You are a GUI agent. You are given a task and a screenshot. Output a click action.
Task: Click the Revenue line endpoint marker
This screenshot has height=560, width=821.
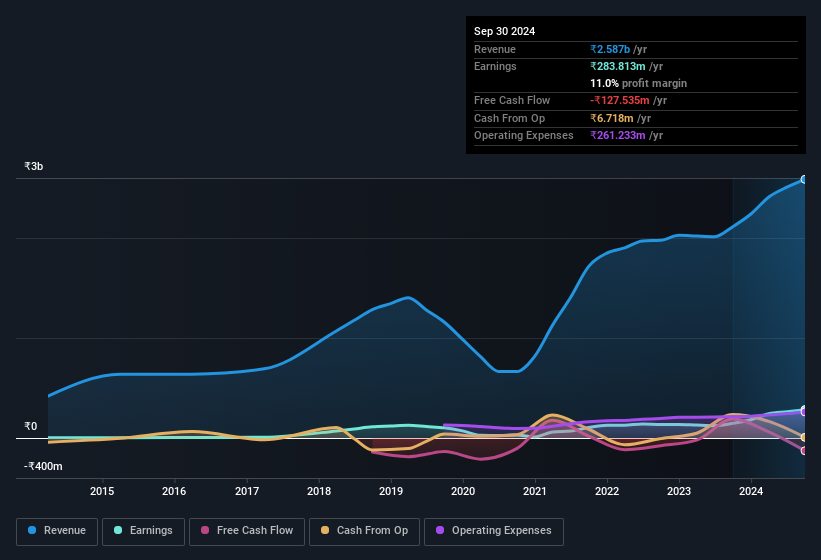(x=804, y=180)
